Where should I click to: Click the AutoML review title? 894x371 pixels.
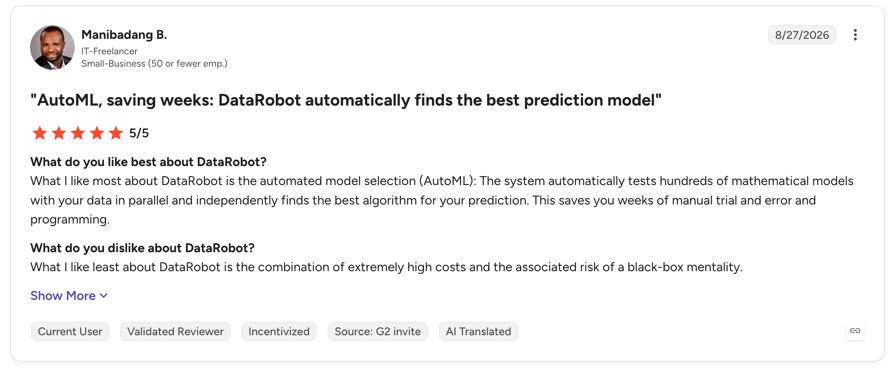346,101
